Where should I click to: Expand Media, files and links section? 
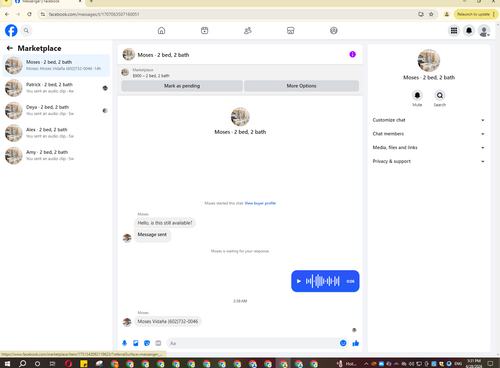[x=428, y=147]
